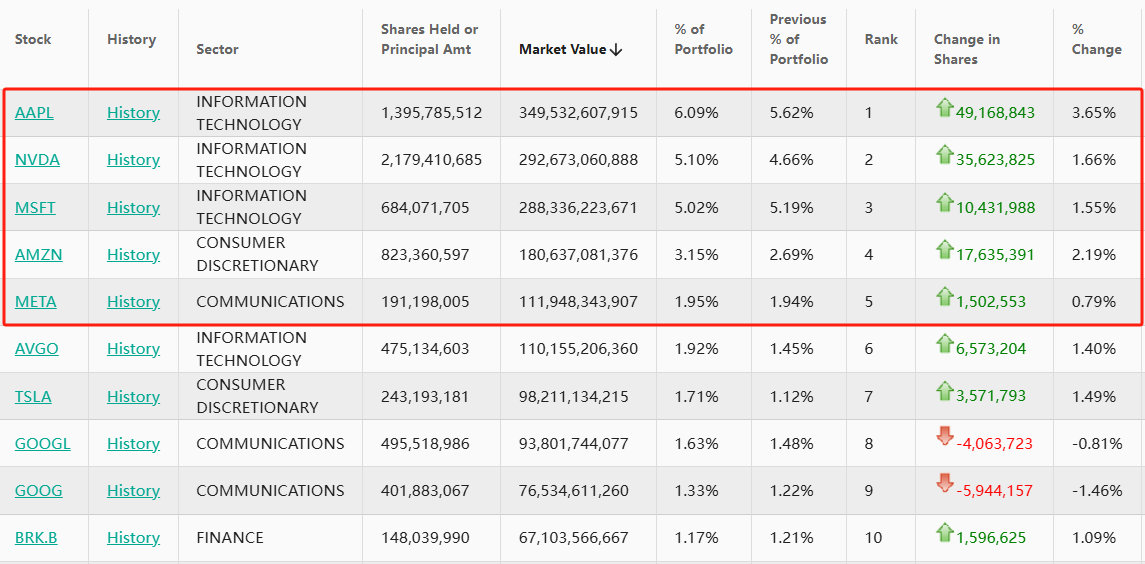The width and height of the screenshot is (1145, 564).
Task: Click the red down arrow in GOOG row
Action: tap(944, 484)
